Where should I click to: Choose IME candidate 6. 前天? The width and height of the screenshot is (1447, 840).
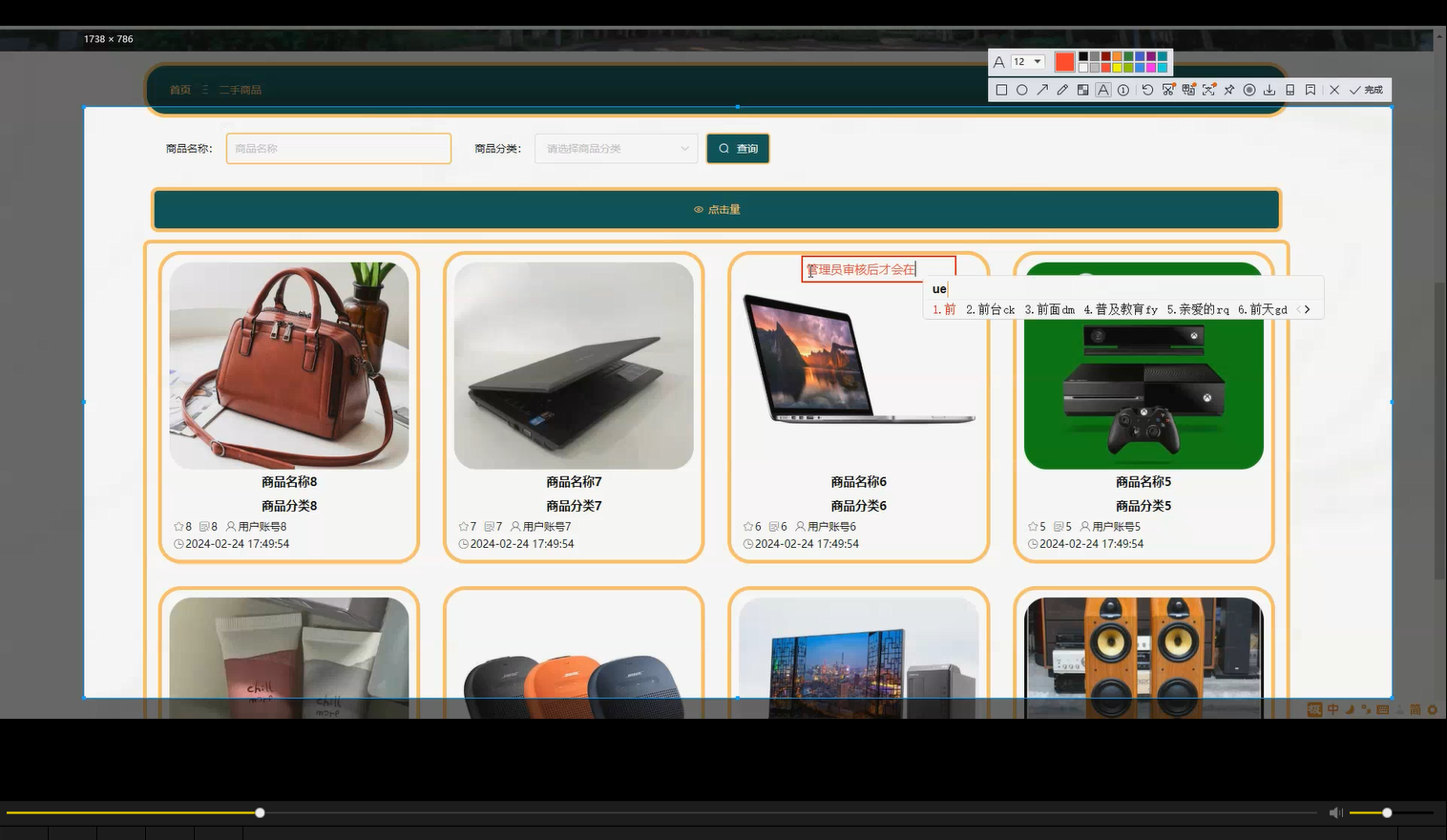[x=1263, y=309]
